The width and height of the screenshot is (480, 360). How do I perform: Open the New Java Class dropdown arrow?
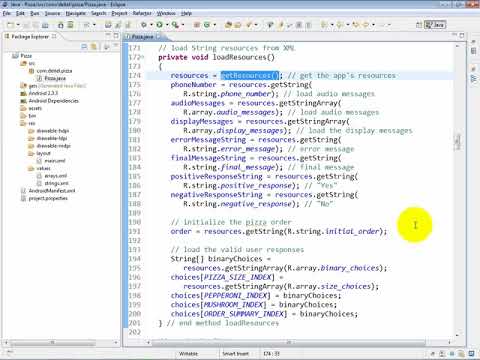(x=214, y=25)
